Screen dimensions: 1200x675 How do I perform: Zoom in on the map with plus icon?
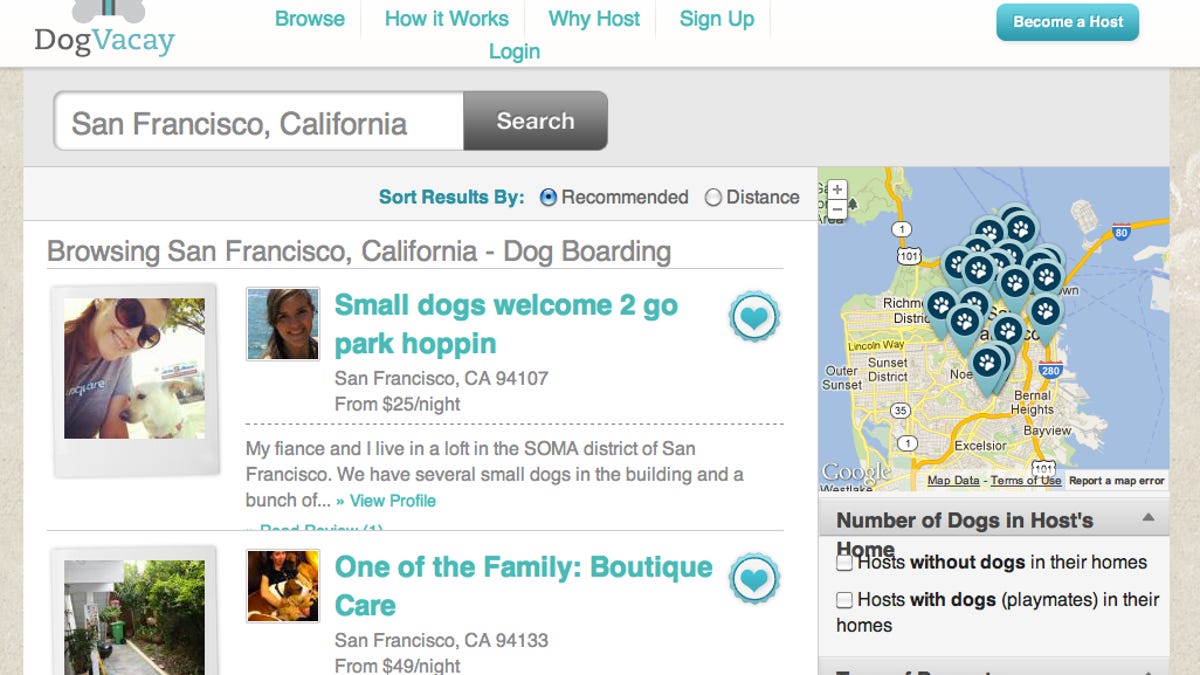(836, 187)
